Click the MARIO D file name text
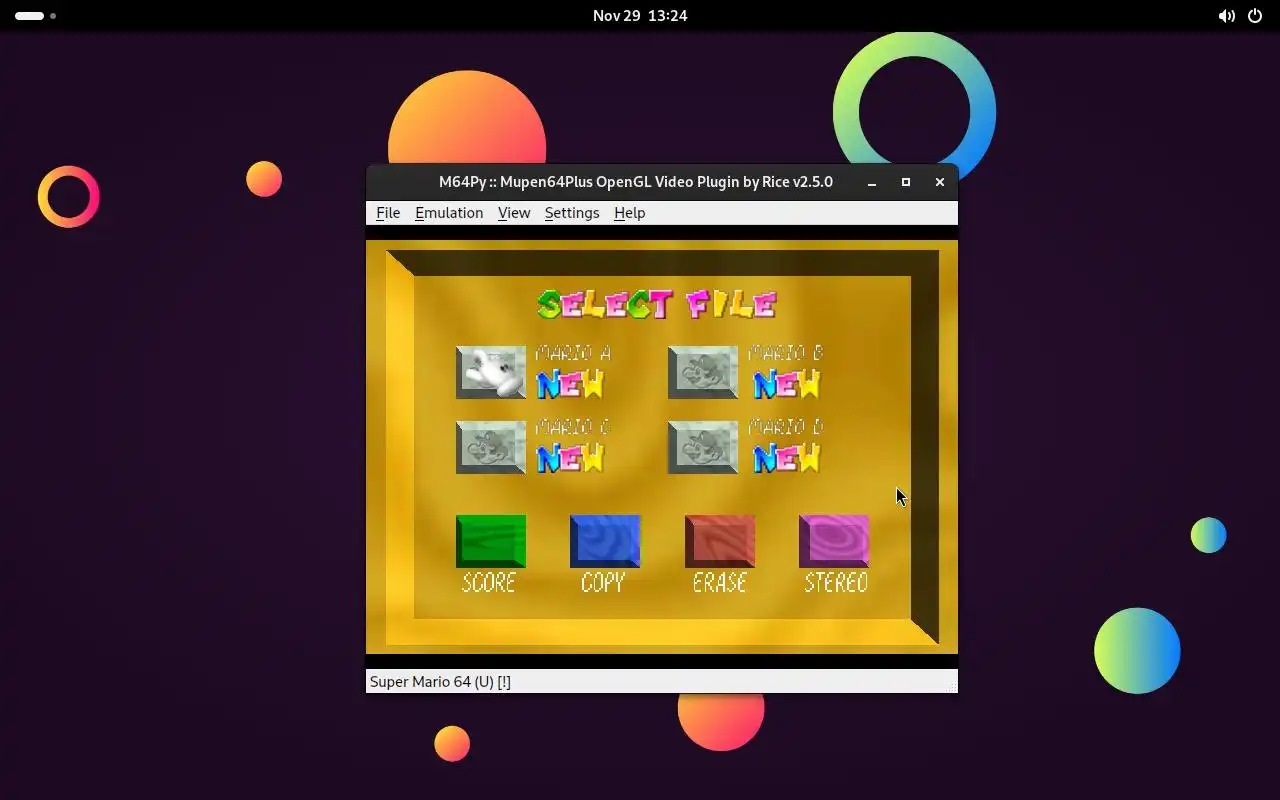 pos(786,427)
